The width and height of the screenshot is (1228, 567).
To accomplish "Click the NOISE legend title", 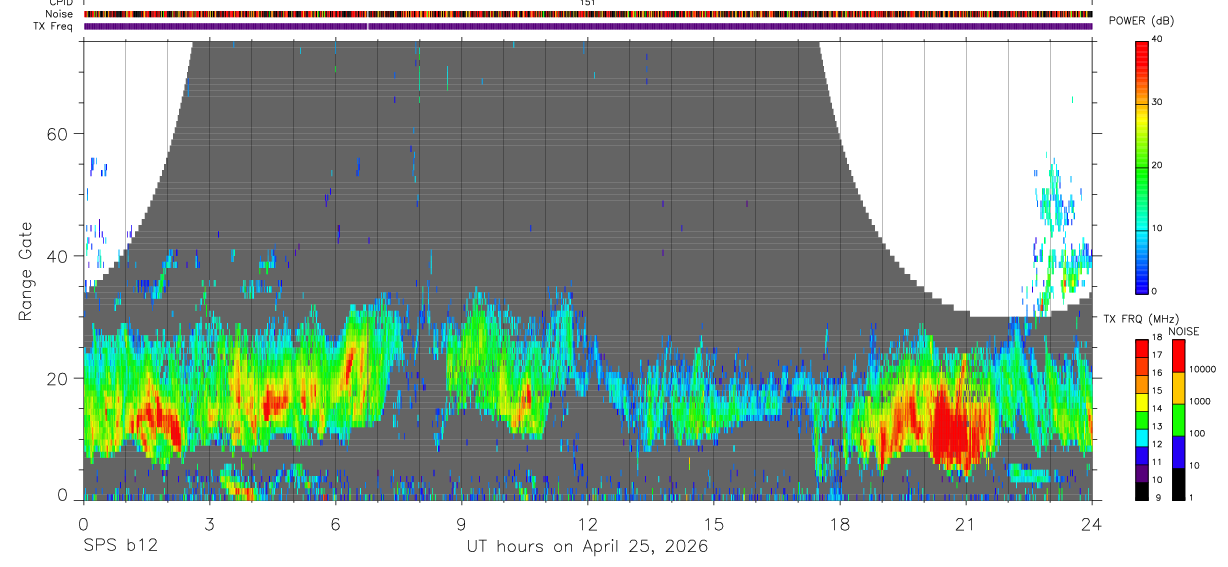I will tap(1185, 331).
